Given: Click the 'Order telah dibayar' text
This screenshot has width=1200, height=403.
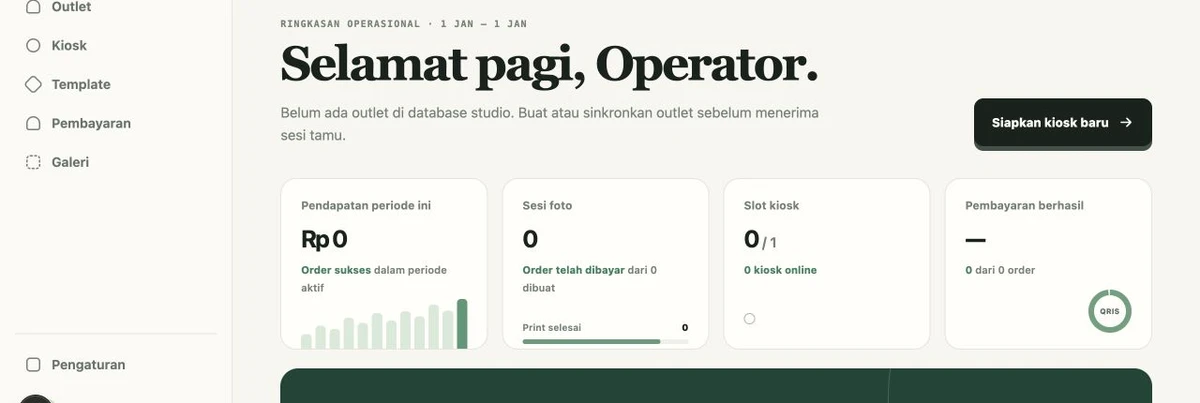Looking at the screenshot, I should 573,270.
